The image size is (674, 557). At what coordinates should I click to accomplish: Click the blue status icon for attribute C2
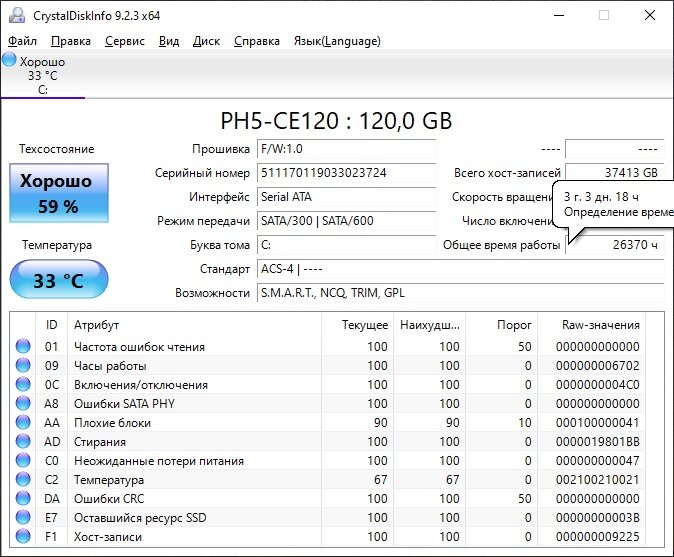(x=23, y=479)
